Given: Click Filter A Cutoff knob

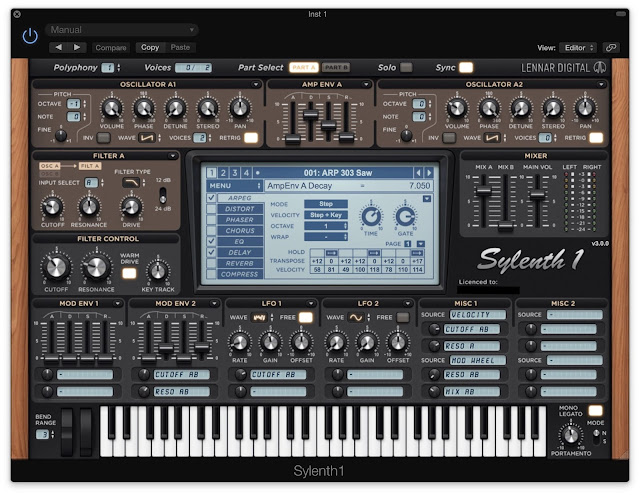Looking at the screenshot, I should click(52, 206).
